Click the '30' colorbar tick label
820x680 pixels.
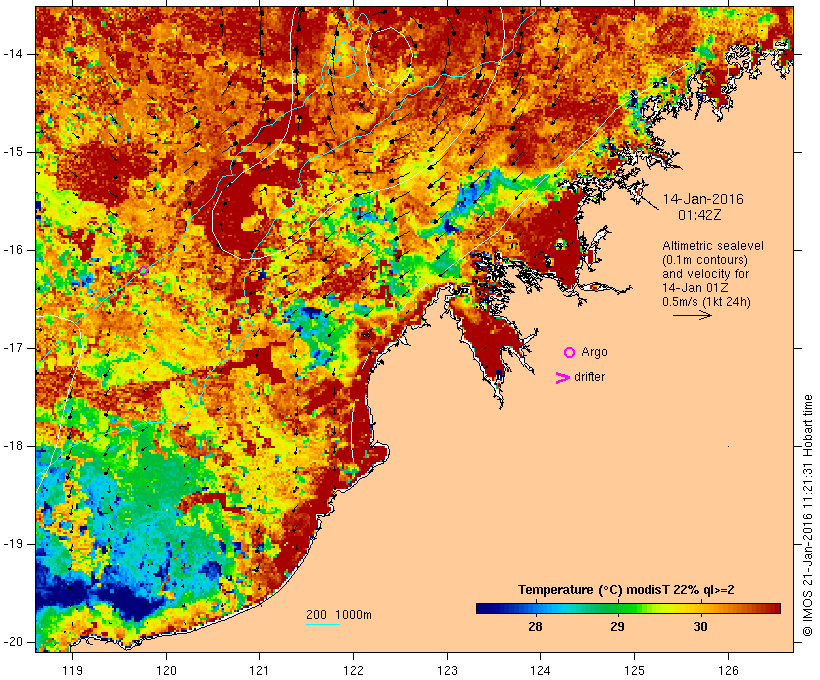coord(700,626)
